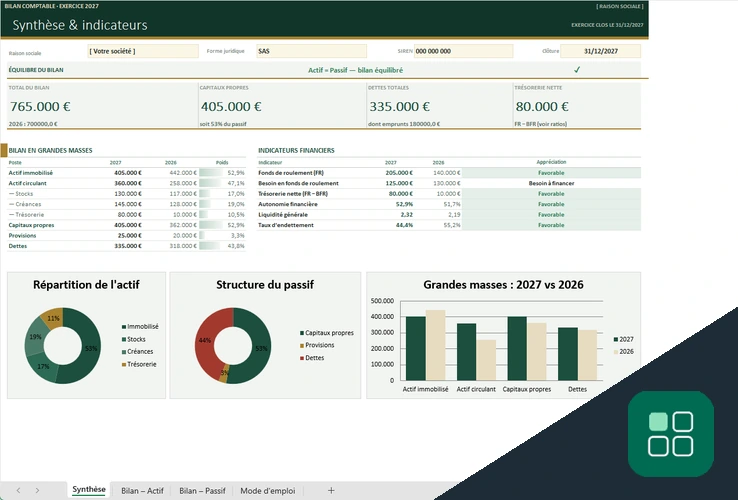Click Liquidité générale indicator row

pos(283,214)
